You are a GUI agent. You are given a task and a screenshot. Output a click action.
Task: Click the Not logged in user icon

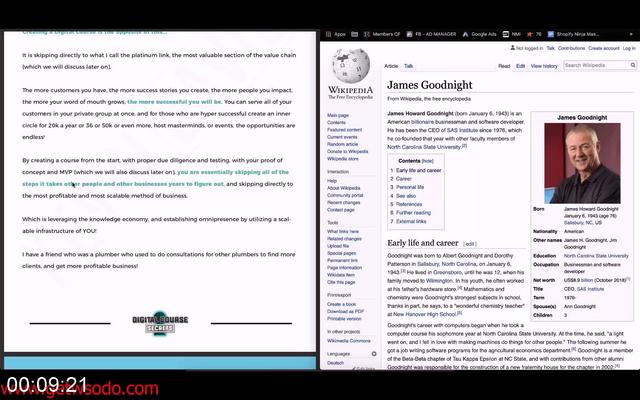point(513,48)
